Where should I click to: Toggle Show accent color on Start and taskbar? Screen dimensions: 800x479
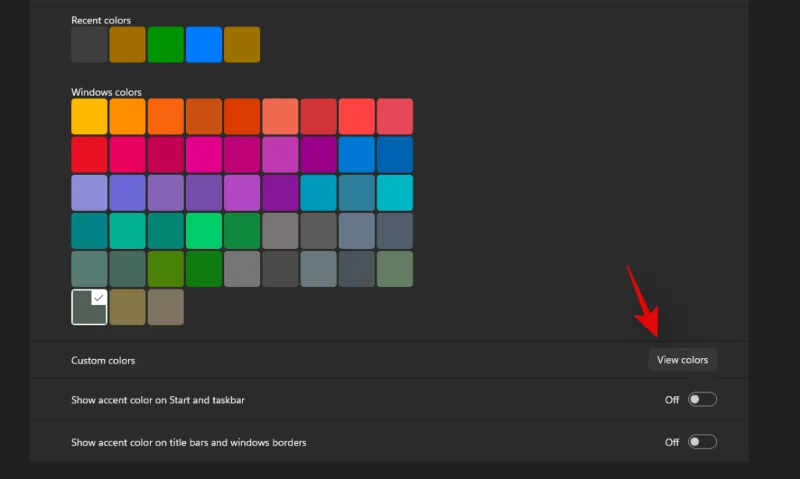click(702, 400)
